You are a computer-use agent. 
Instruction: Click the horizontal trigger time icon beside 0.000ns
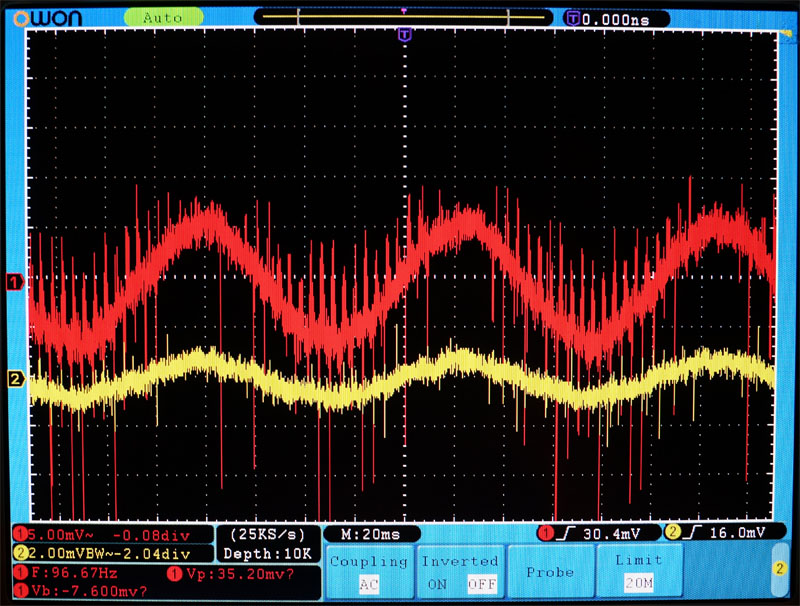(x=572, y=18)
